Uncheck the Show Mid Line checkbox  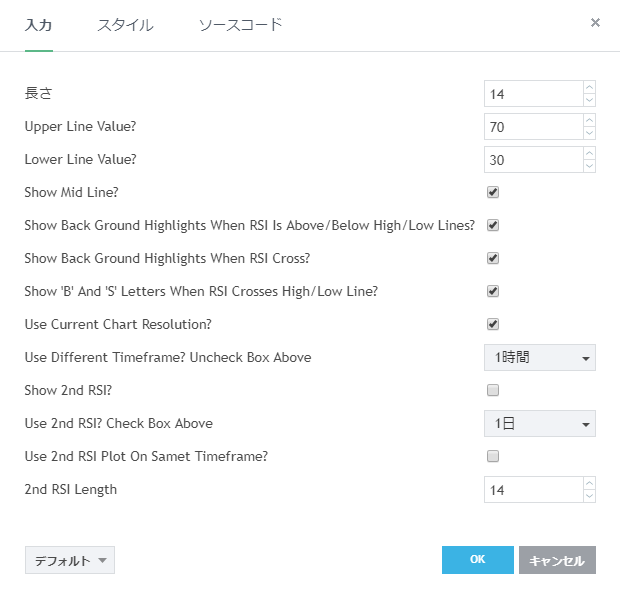click(493, 192)
